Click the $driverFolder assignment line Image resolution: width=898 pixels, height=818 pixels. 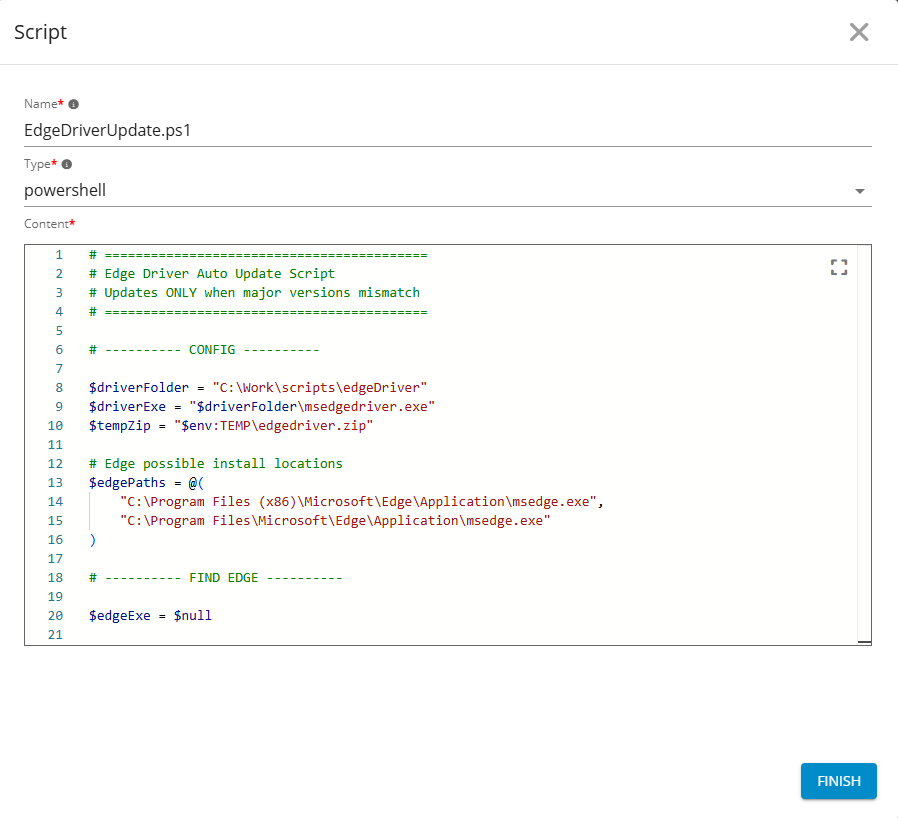258,388
